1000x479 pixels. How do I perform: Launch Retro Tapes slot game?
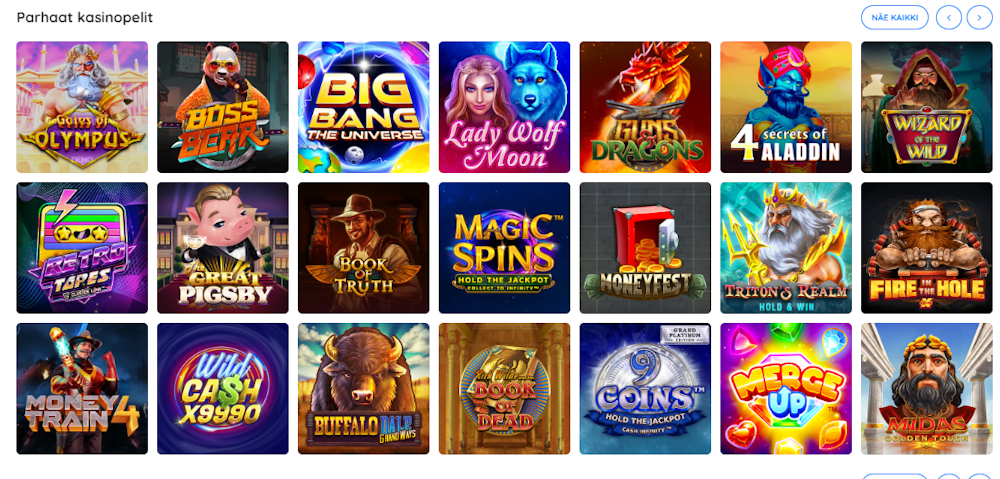pyautogui.click(x=82, y=248)
